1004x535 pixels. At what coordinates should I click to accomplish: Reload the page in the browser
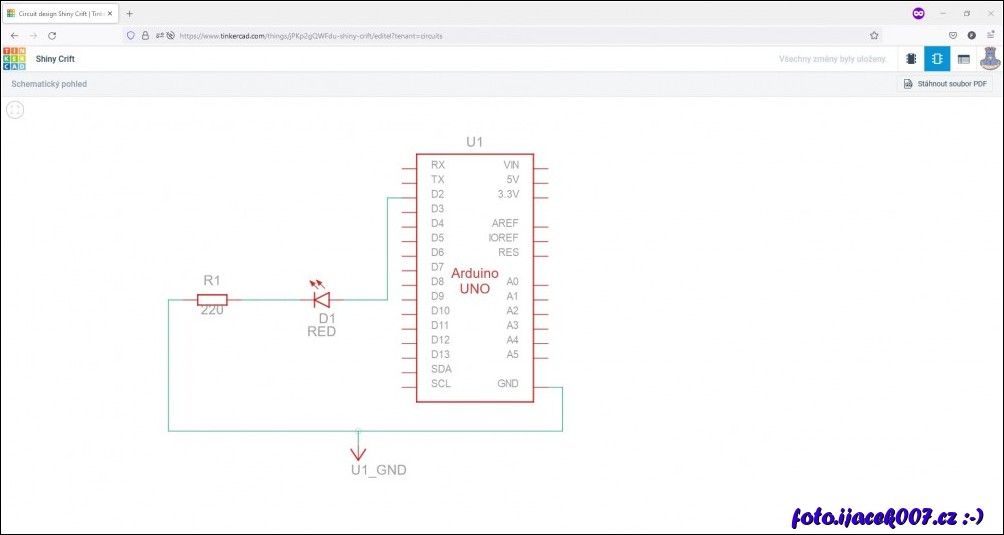tap(52, 35)
